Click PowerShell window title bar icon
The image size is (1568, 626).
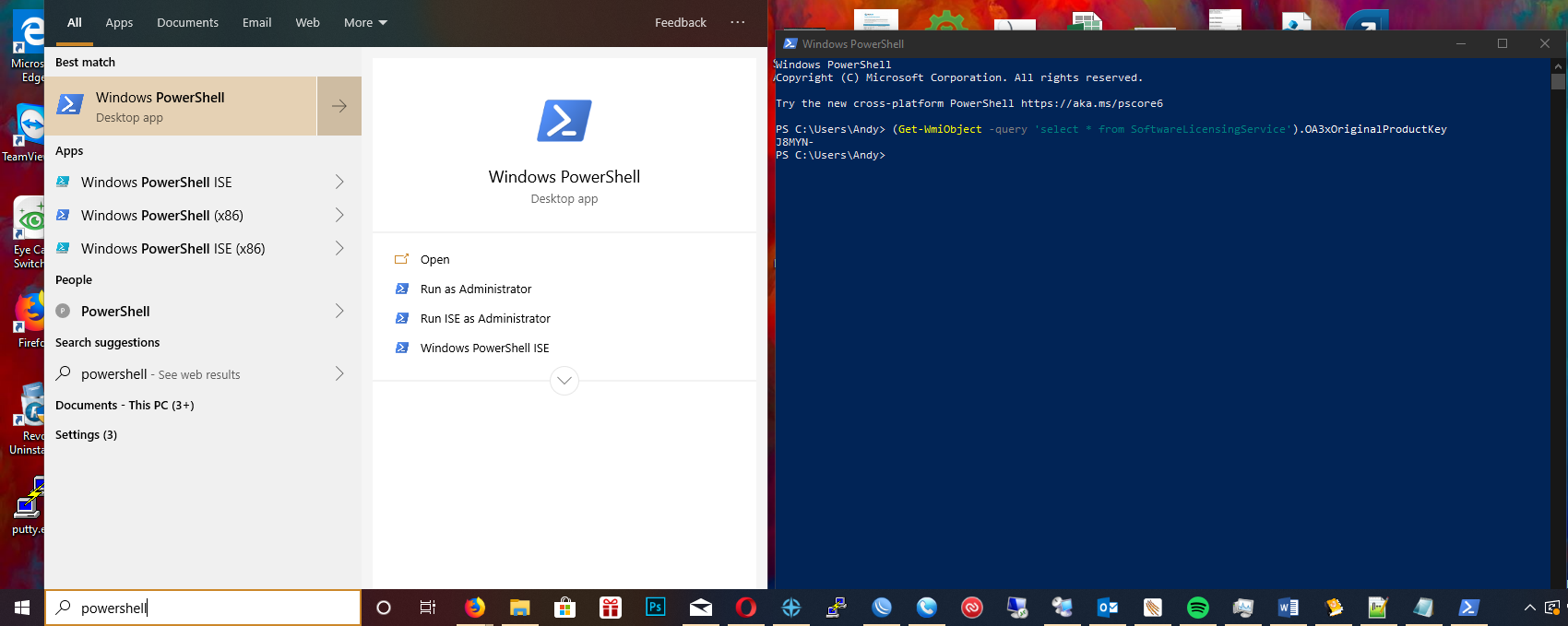click(x=790, y=43)
